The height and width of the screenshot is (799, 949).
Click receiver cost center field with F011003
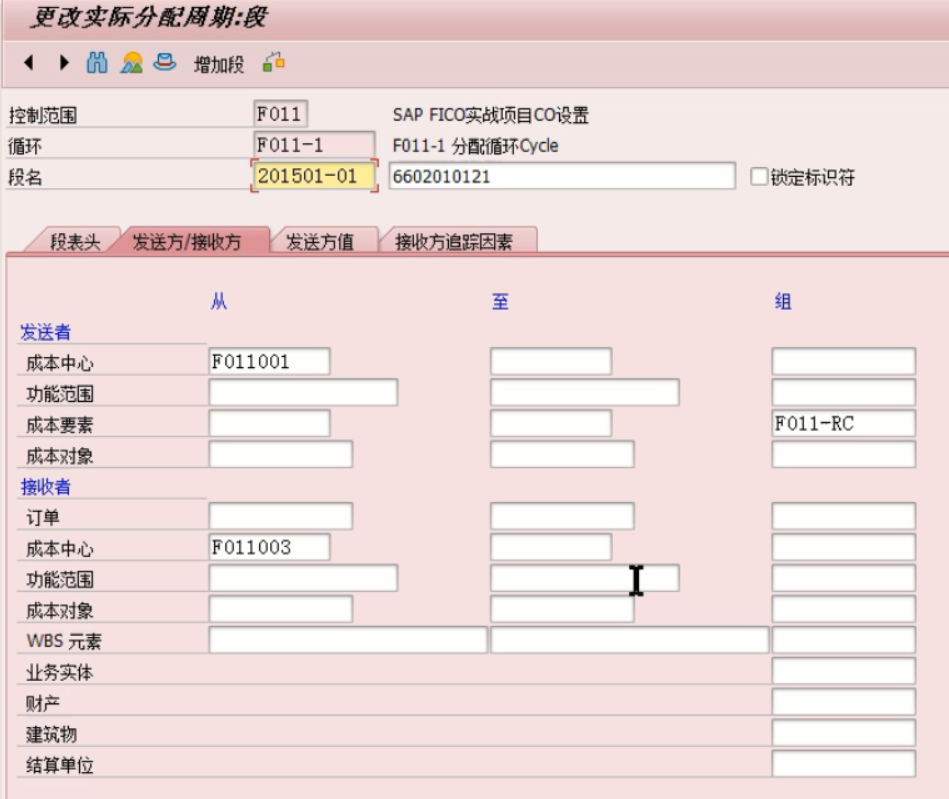click(x=268, y=544)
